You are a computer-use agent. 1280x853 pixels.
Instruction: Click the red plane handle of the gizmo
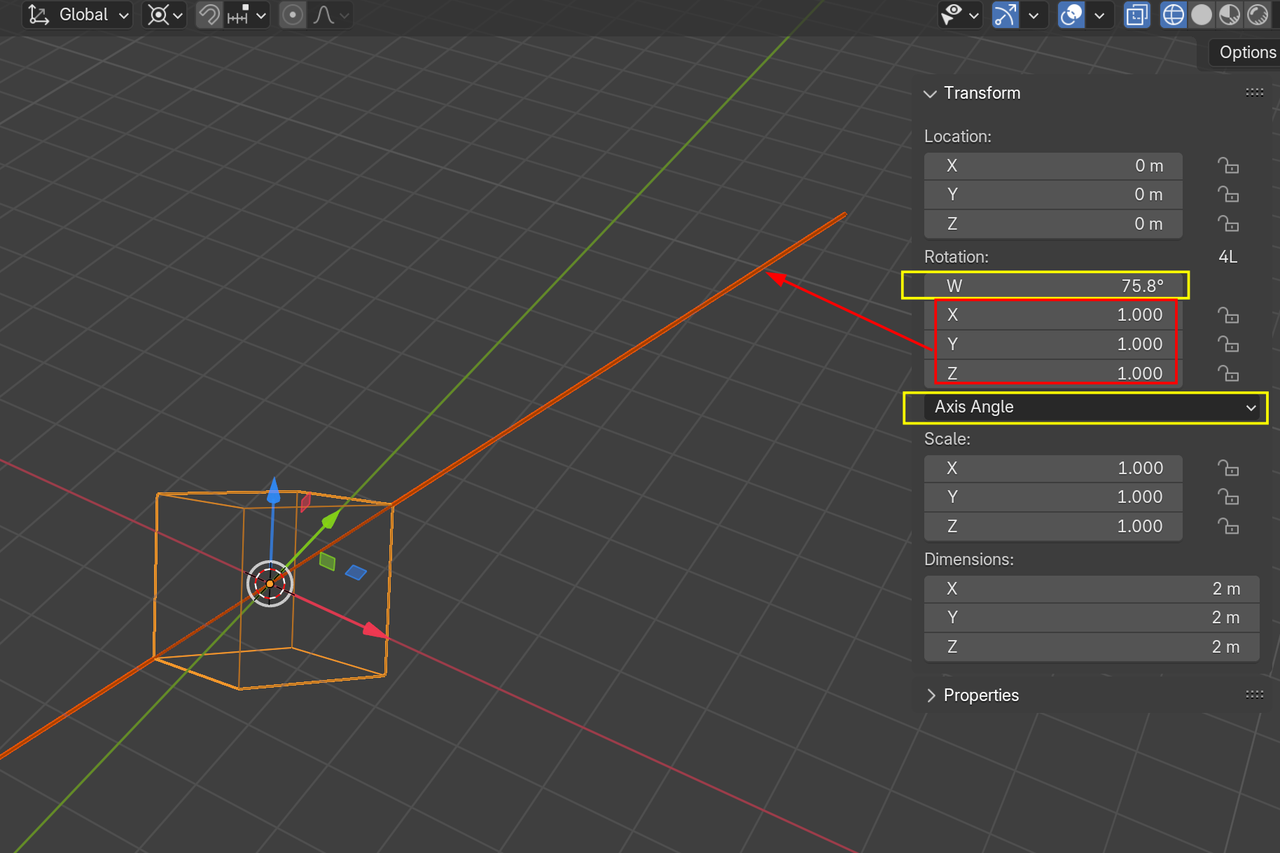[x=306, y=502]
